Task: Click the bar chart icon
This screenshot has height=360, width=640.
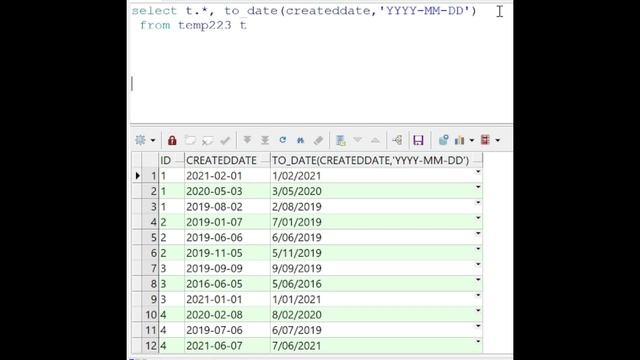Action: tap(460, 140)
